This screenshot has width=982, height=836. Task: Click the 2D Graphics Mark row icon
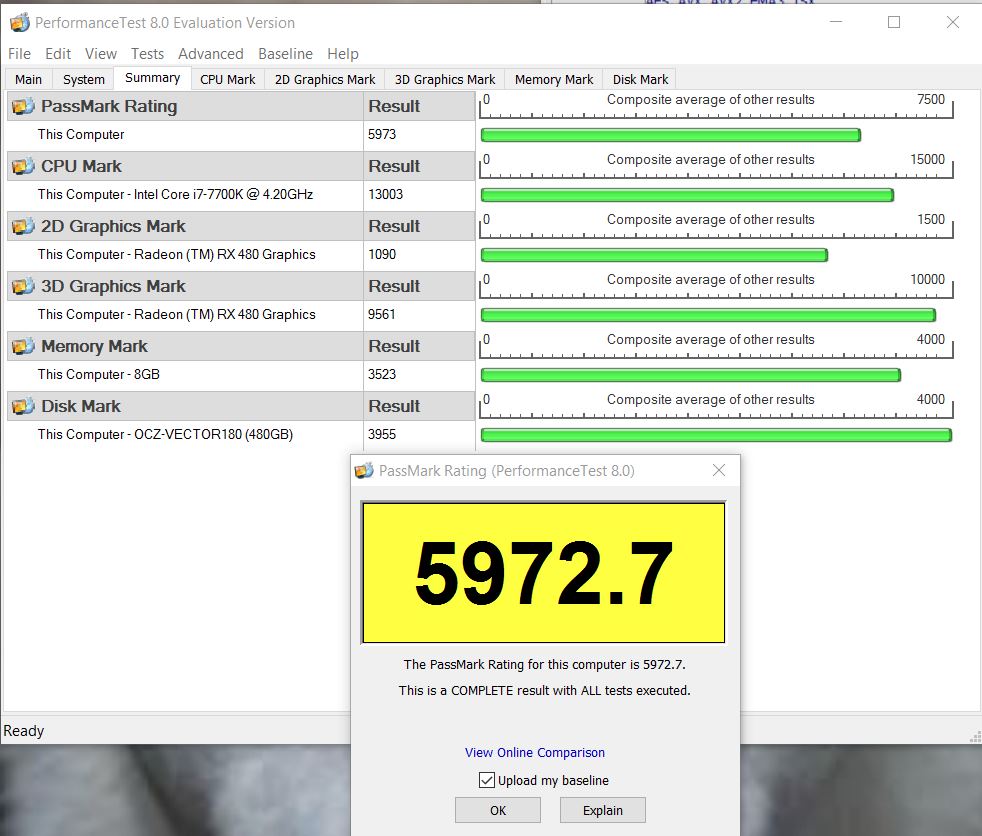point(22,227)
